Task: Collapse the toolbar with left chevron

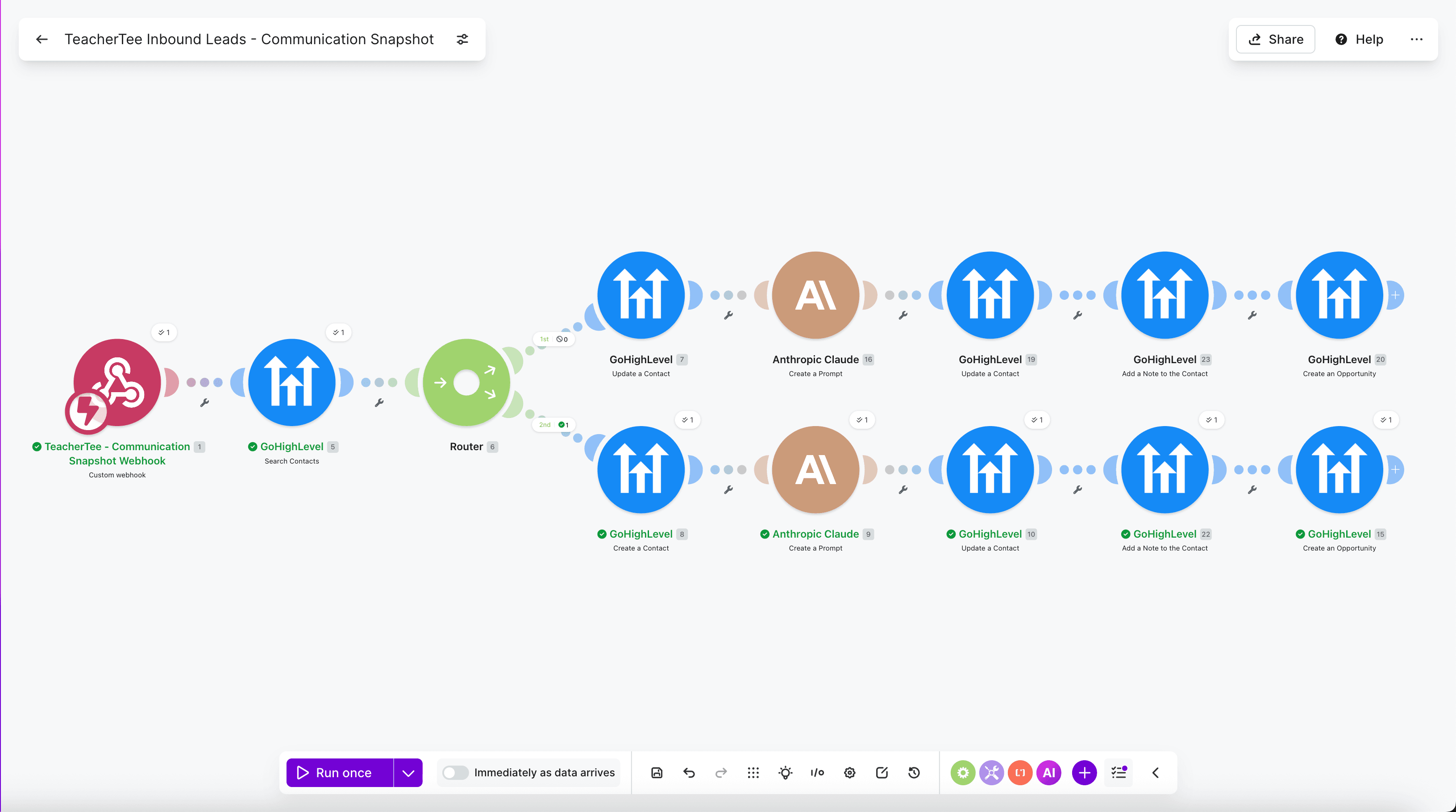Action: [x=1155, y=772]
